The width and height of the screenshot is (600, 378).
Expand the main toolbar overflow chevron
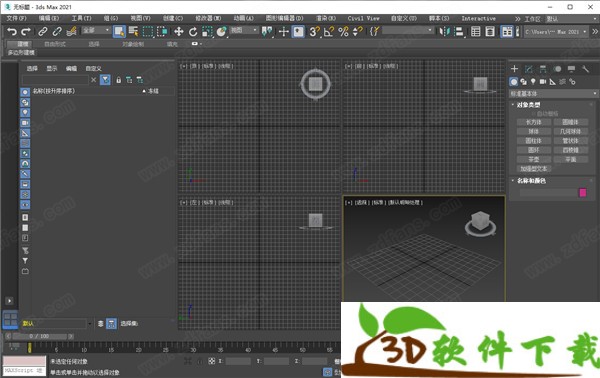pos(595,32)
